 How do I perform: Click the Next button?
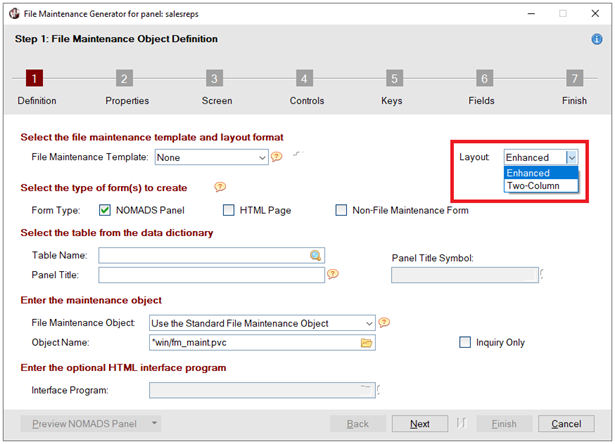(420, 424)
